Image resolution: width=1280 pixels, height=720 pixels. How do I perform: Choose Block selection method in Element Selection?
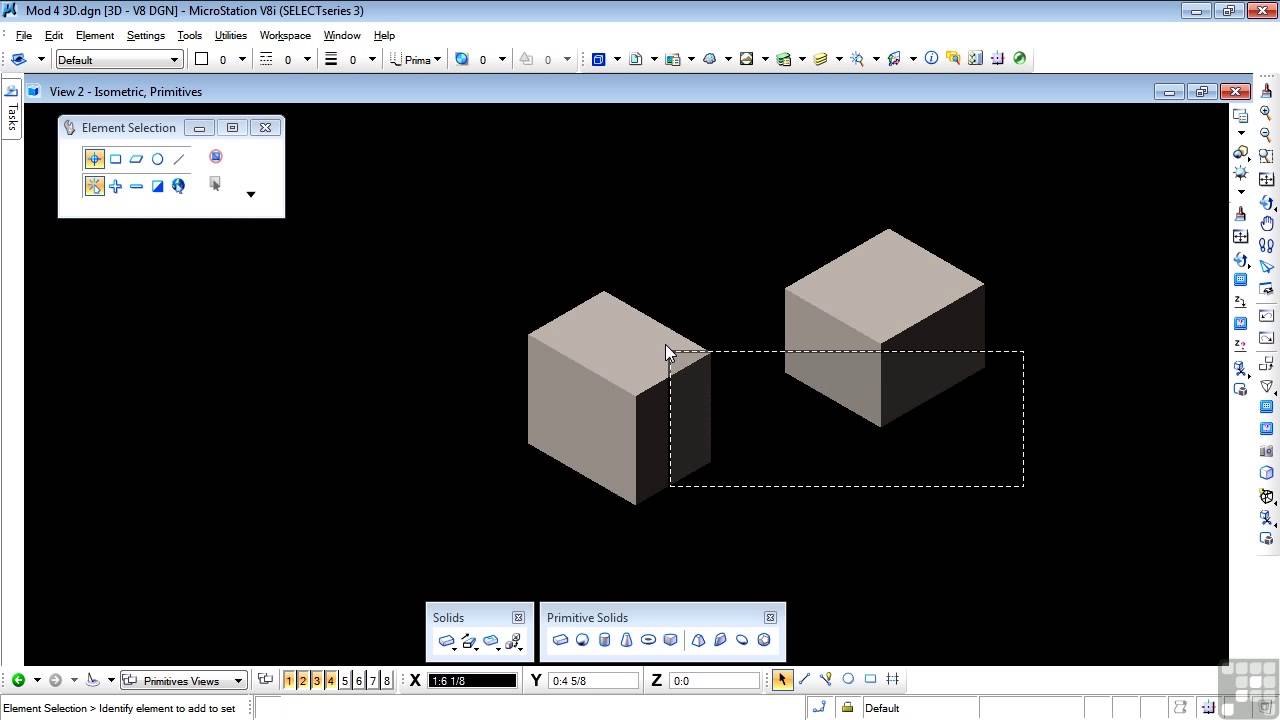point(115,159)
